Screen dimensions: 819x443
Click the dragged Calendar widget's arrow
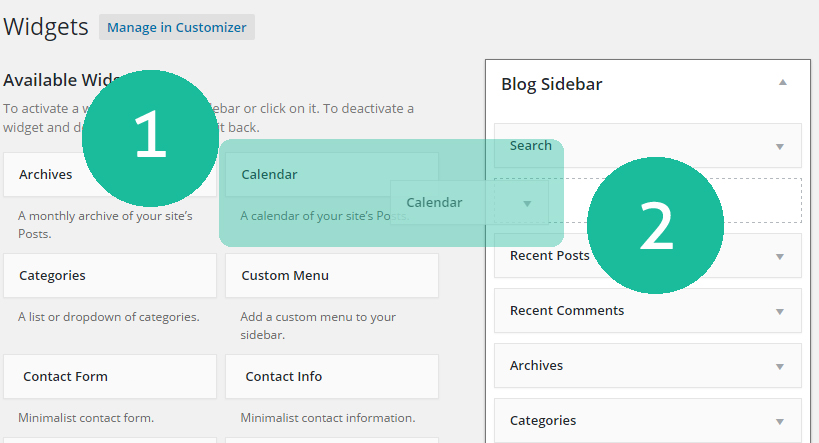(527, 203)
